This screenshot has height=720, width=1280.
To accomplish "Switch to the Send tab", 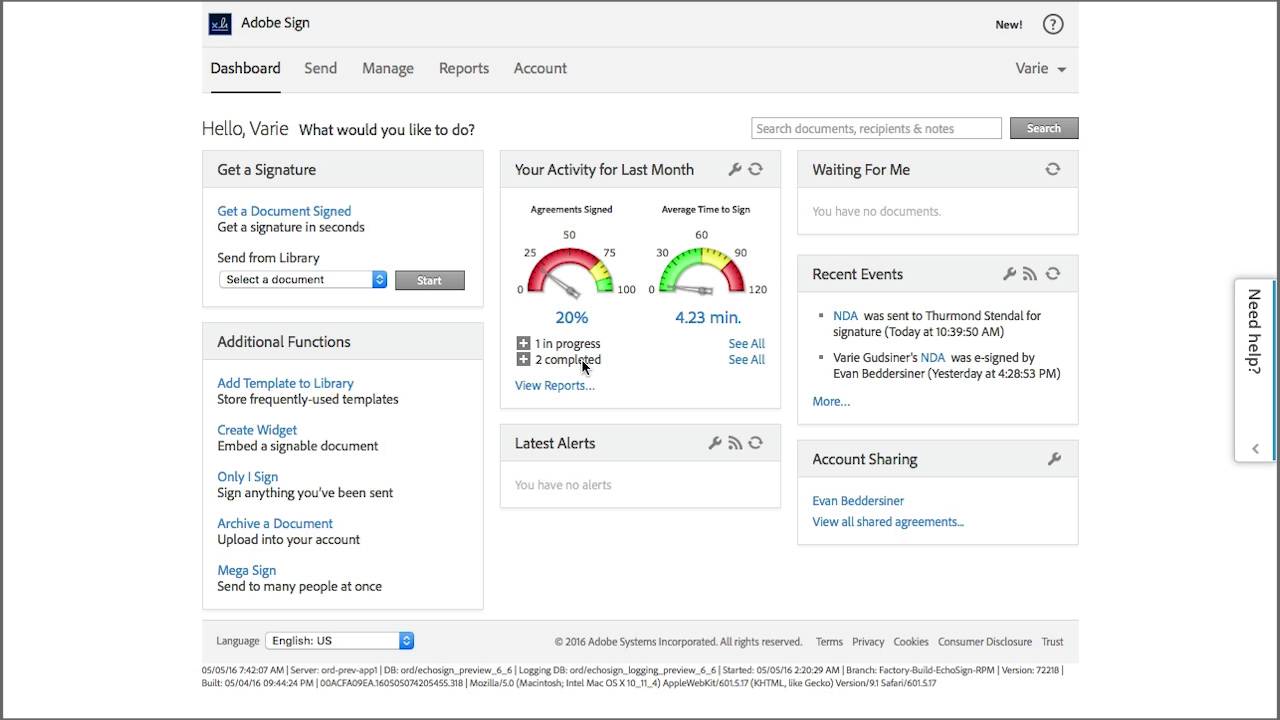I will coord(320,68).
